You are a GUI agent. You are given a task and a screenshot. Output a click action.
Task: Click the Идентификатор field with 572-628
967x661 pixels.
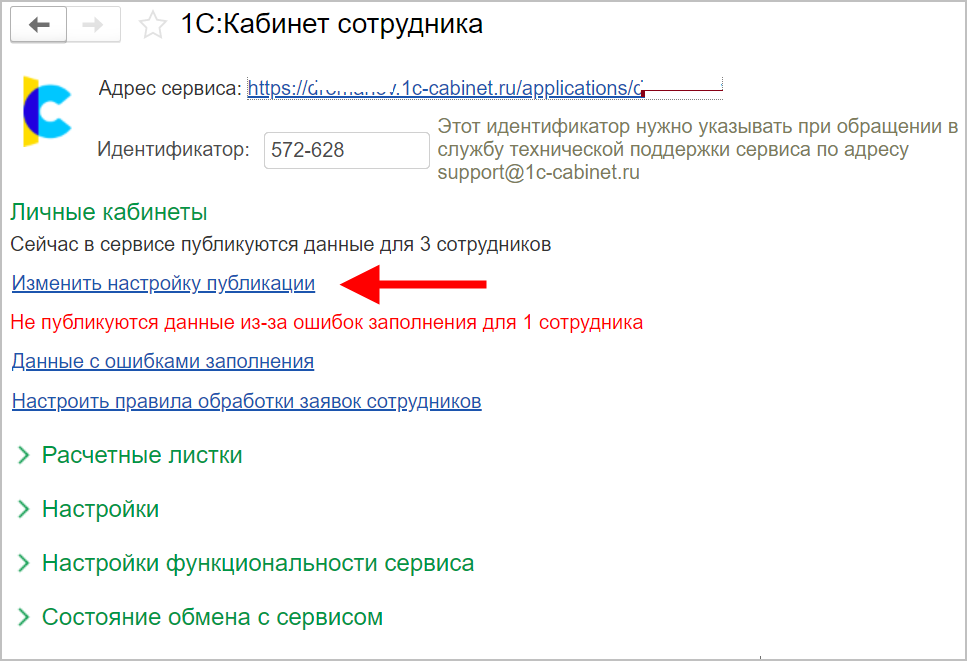(x=347, y=150)
